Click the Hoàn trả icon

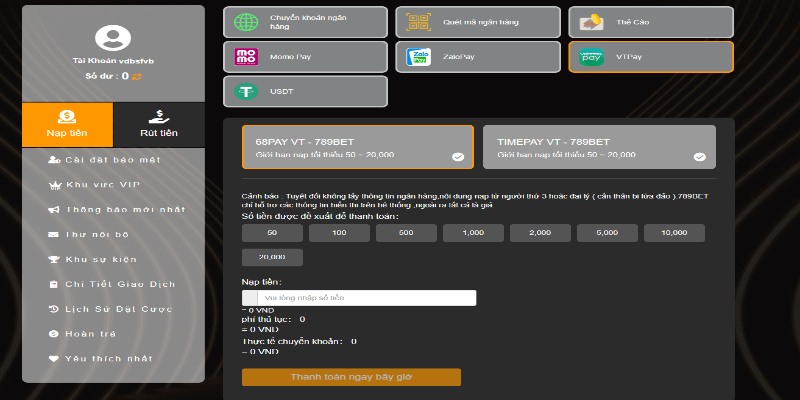pyautogui.click(x=54, y=334)
